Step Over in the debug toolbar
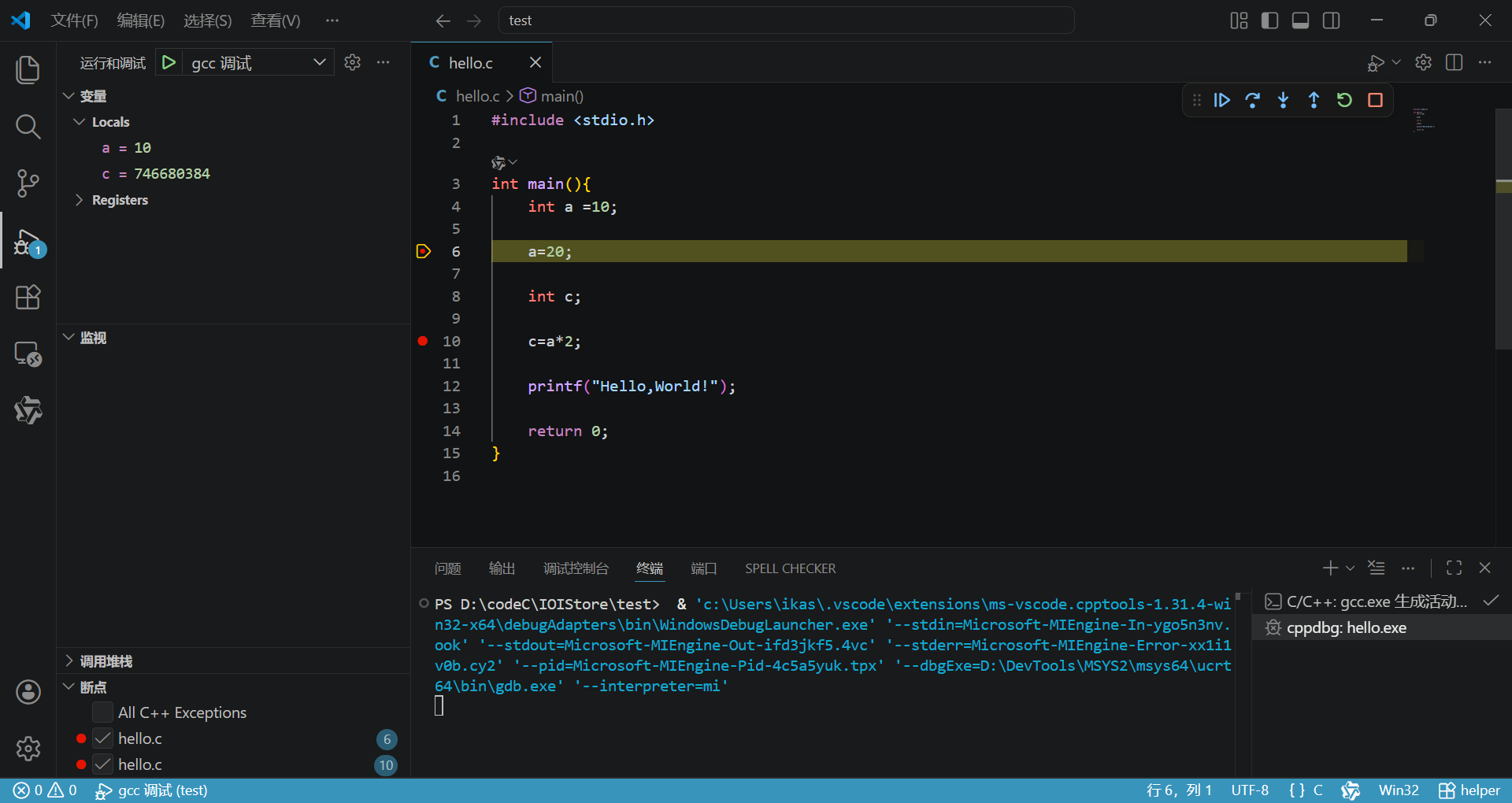Image resolution: width=1512 pixels, height=803 pixels. click(x=1252, y=100)
